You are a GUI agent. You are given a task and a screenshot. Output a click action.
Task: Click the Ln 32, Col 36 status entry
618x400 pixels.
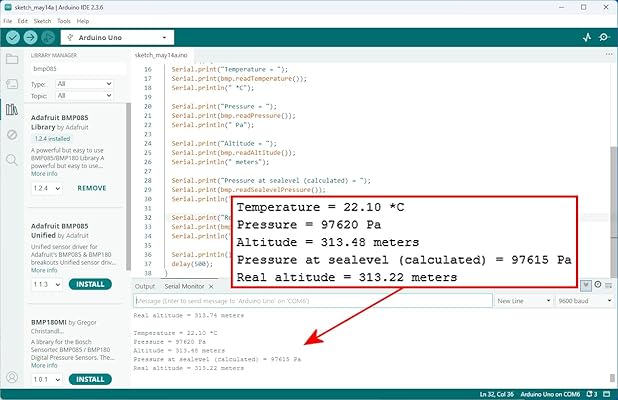click(x=497, y=394)
